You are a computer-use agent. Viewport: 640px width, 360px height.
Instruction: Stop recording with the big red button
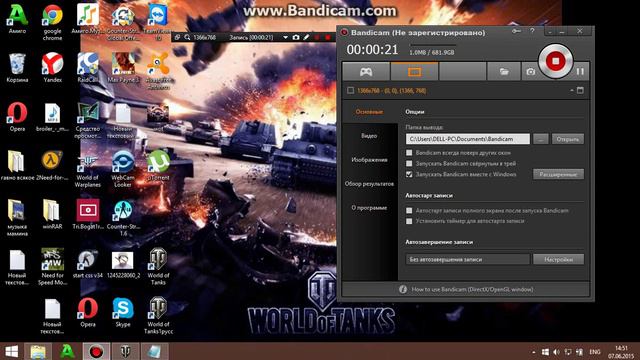click(555, 61)
